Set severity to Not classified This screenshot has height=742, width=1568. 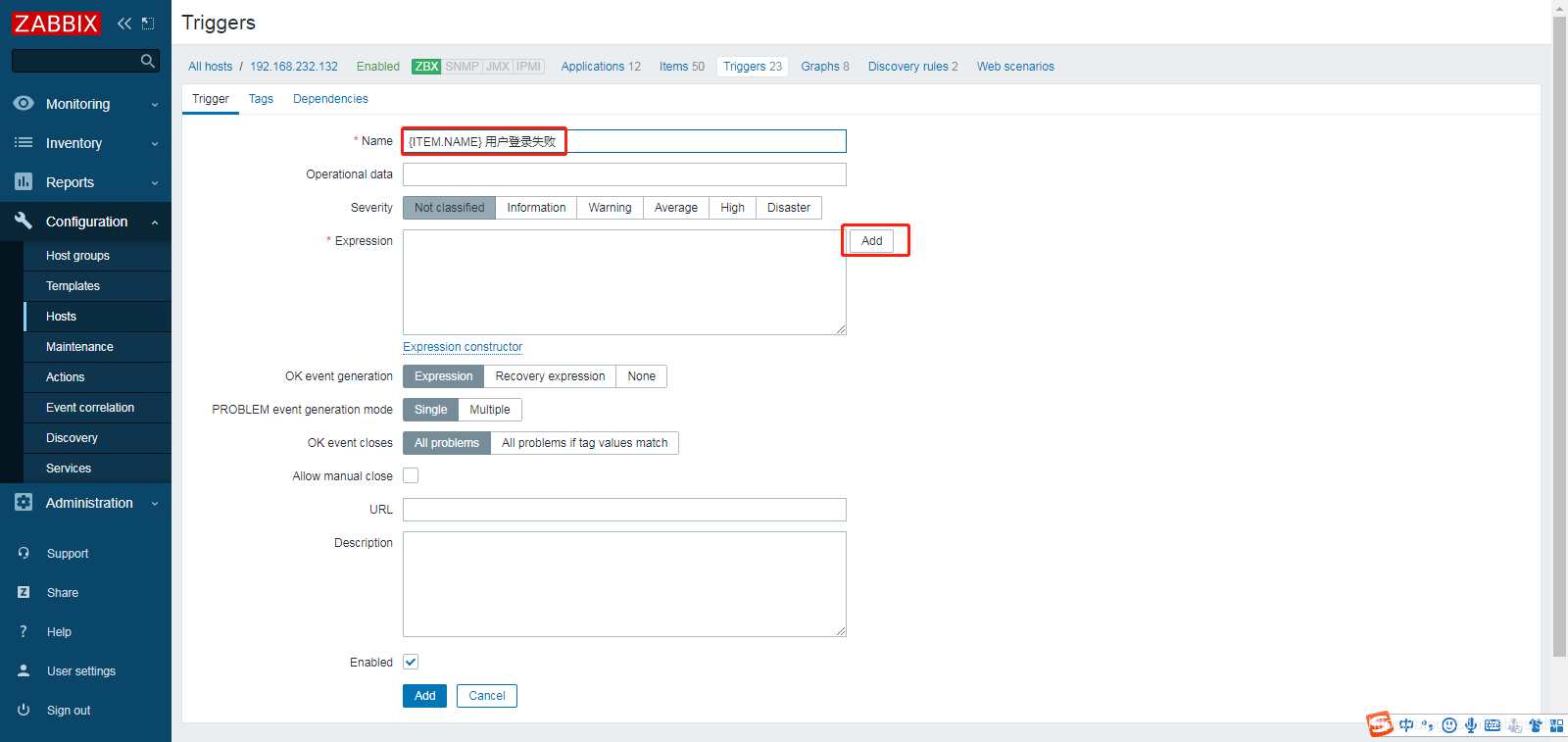pos(449,208)
